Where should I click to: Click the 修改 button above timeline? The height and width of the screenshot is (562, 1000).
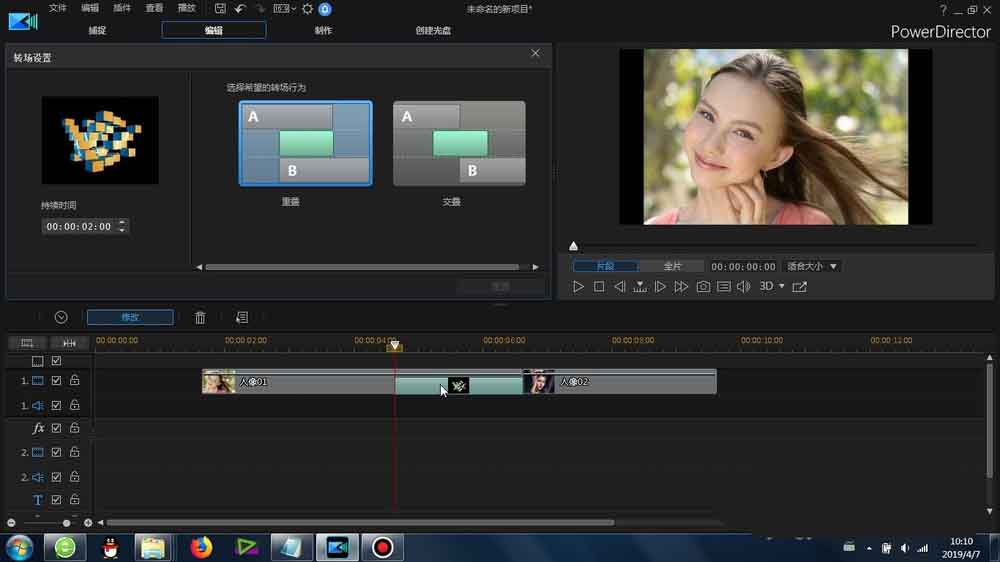coord(130,317)
